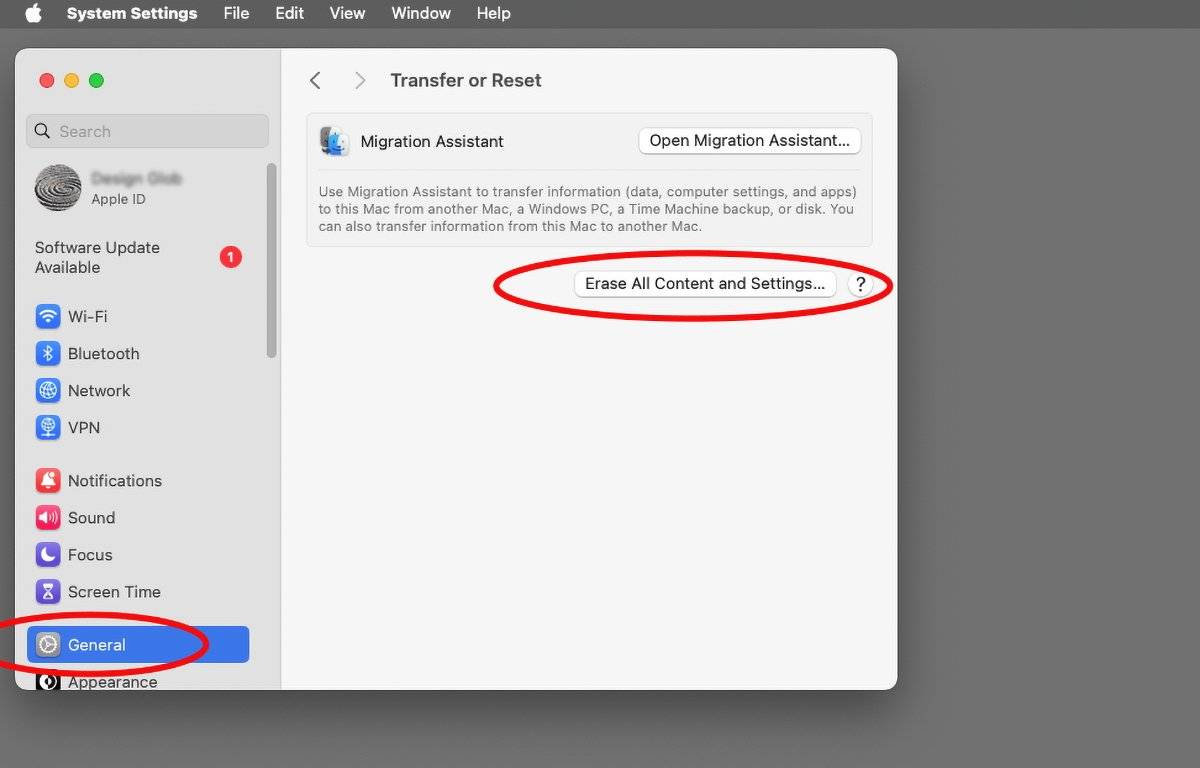Open the Apple menu logo
1200x768 pixels.
(33, 13)
